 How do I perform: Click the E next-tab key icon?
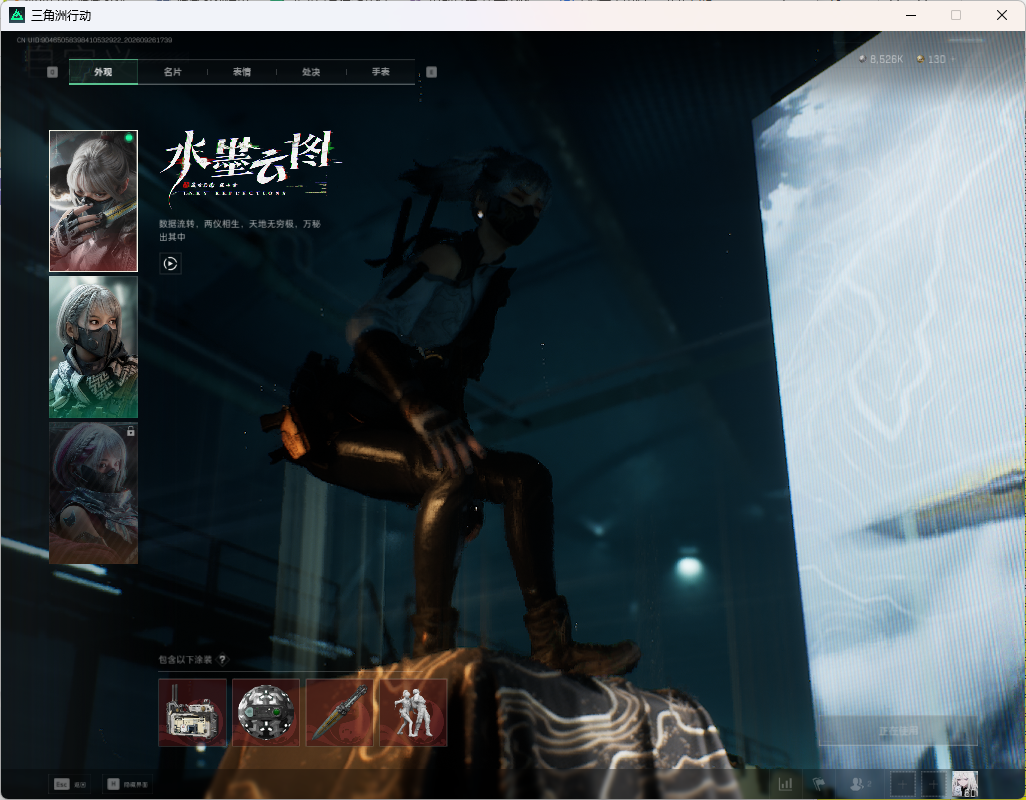pos(431,72)
